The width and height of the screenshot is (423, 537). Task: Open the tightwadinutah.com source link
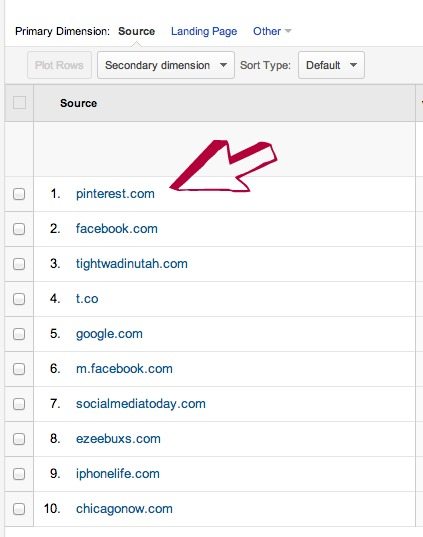[x=132, y=264]
